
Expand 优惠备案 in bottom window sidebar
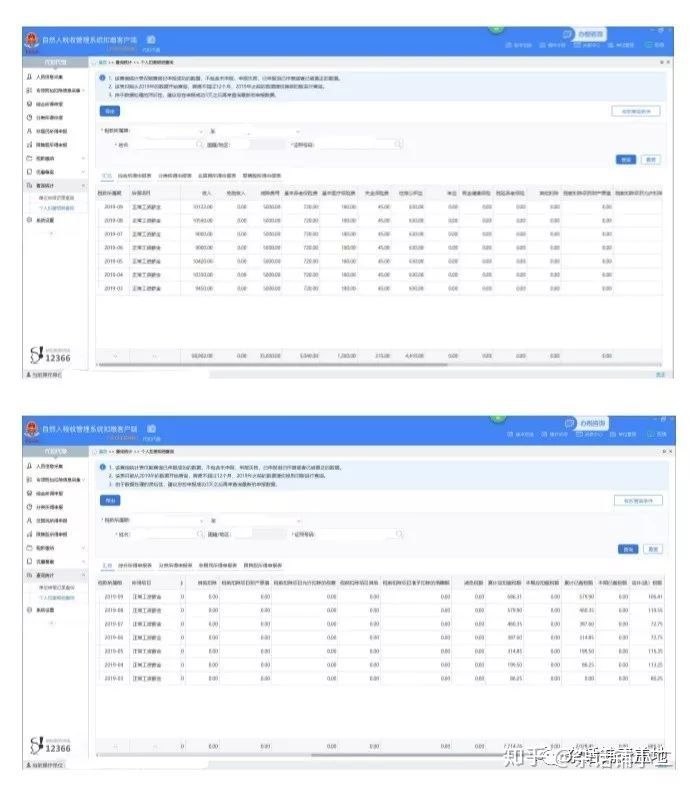click(83, 561)
